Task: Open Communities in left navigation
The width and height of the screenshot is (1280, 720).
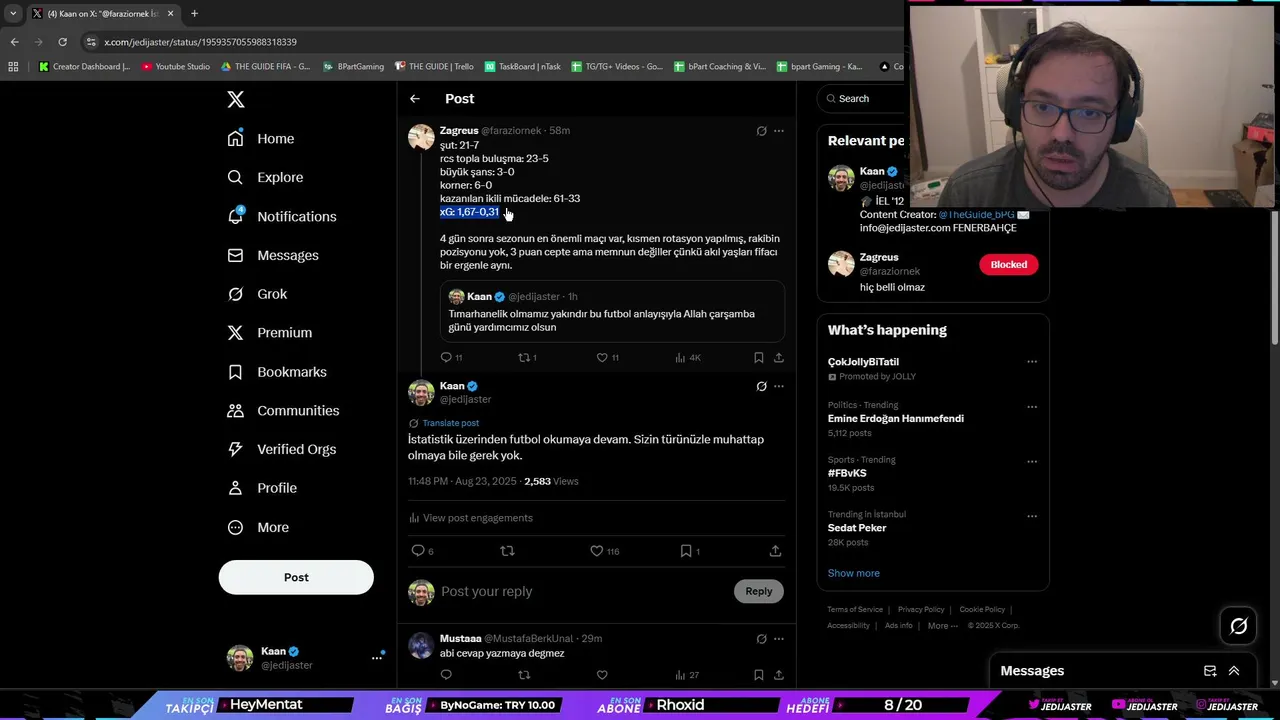Action: 283,410
